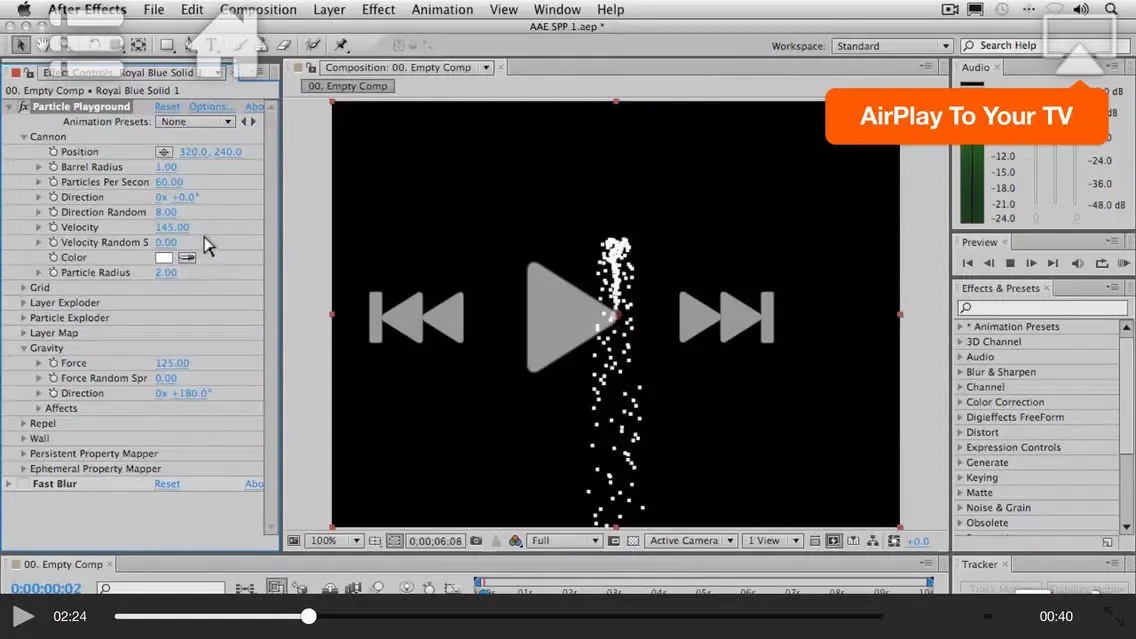Viewport: 1136px width, 639px height.
Task: Select the Roto Brush tool
Action: (313, 45)
